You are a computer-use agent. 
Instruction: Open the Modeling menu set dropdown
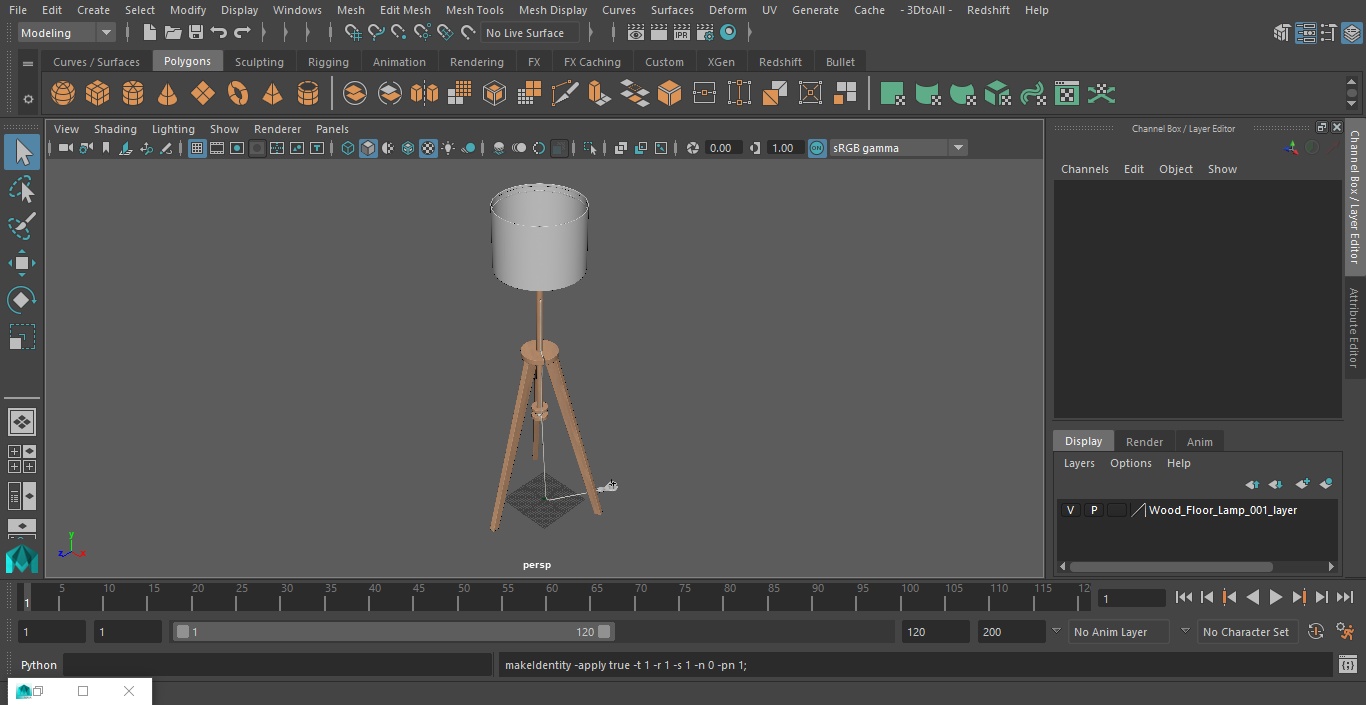click(67, 33)
